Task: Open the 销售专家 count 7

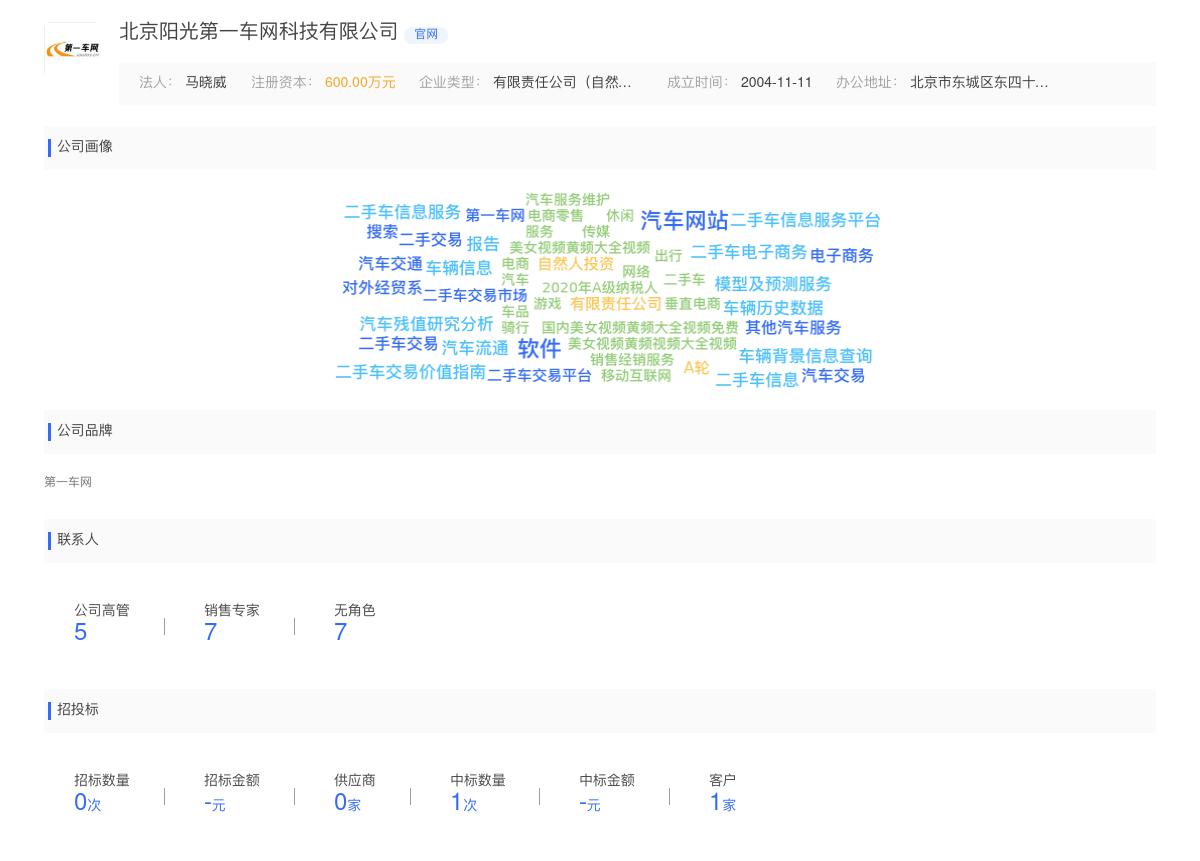Action: (211, 632)
